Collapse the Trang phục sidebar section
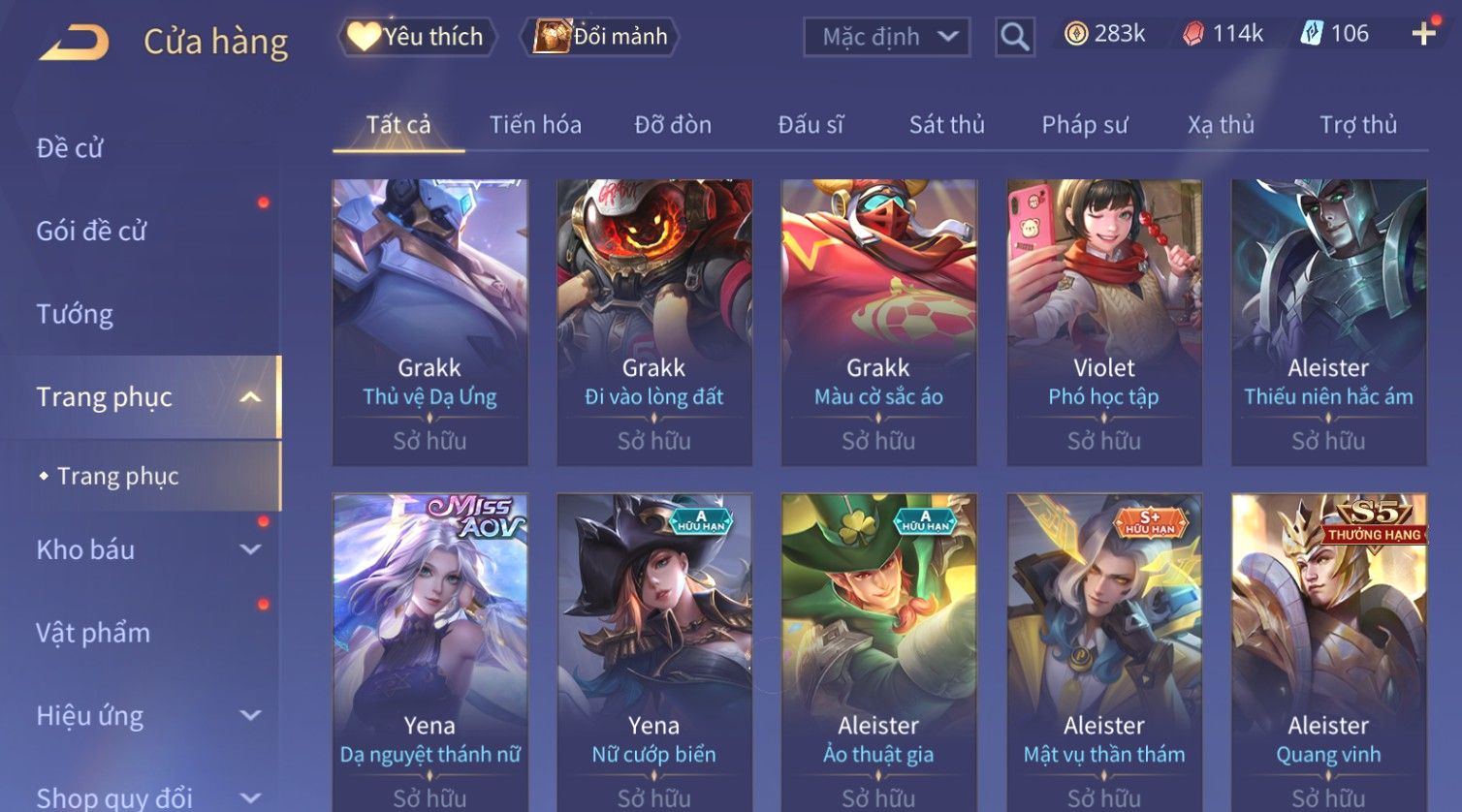Image resolution: width=1462 pixels, height=812 pixels. click(250, 397)
